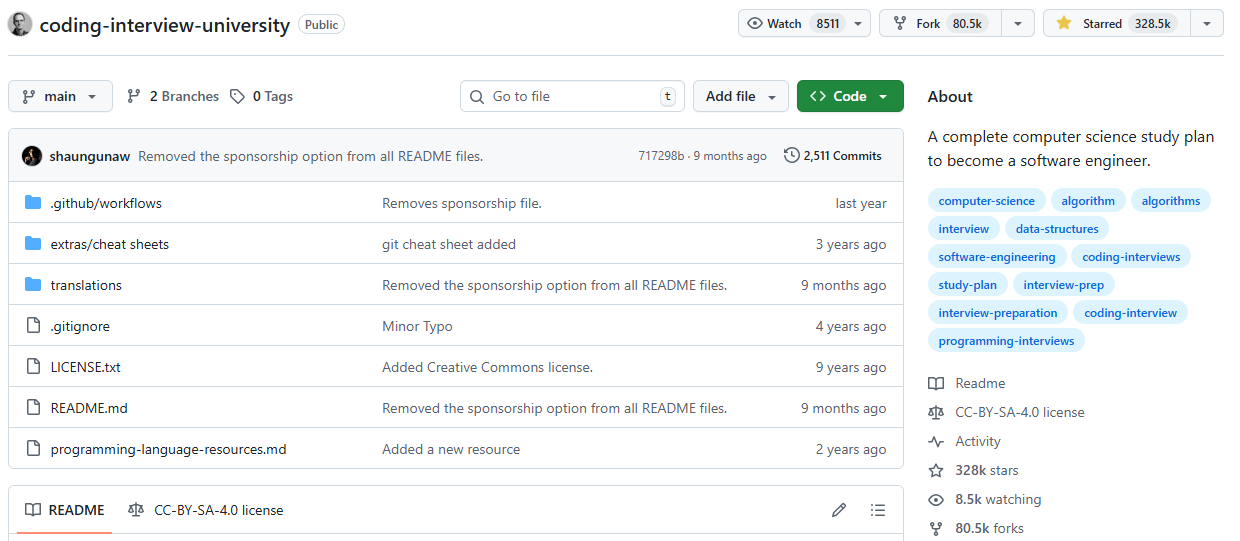Screen dimensions: 1240x541
Task: Expand the main branch selector dropdown
Action: click(x=60, y=97)
